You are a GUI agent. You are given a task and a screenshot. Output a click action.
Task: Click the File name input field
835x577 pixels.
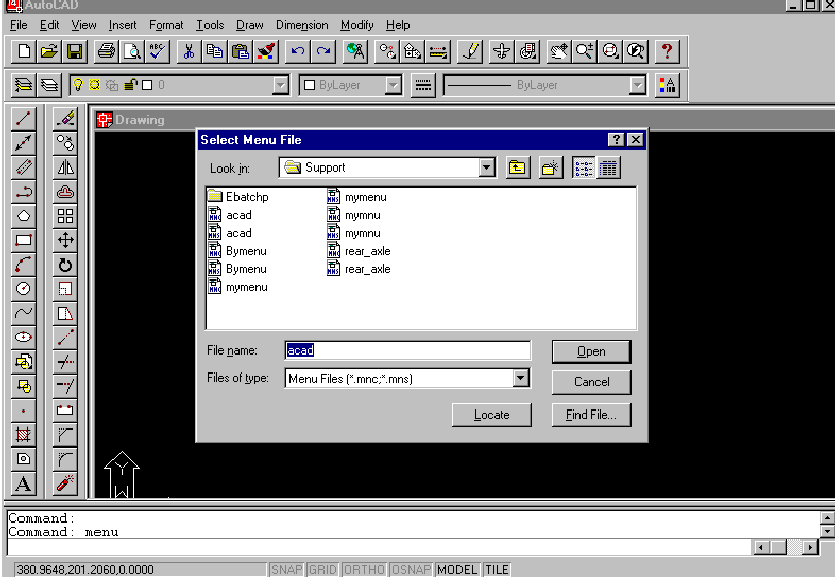[408, 350]
